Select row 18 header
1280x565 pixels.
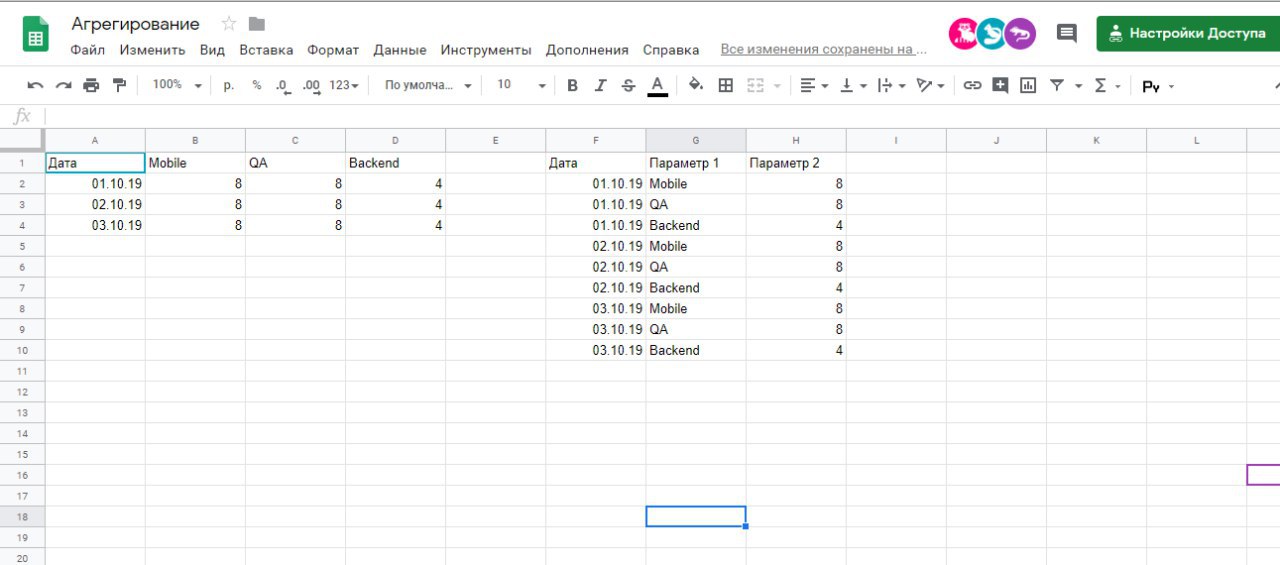(x=22, y=517)
